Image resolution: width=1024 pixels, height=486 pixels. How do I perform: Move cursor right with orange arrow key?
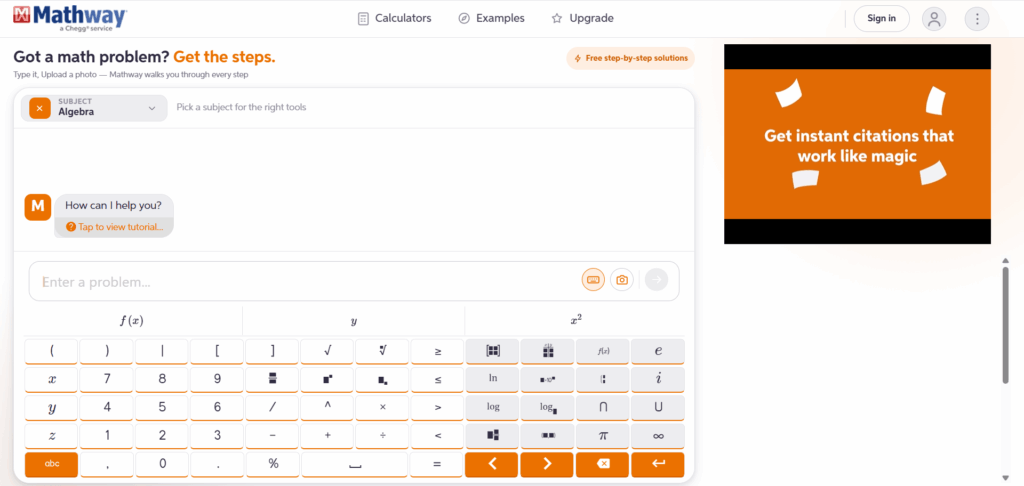(548, 464)
